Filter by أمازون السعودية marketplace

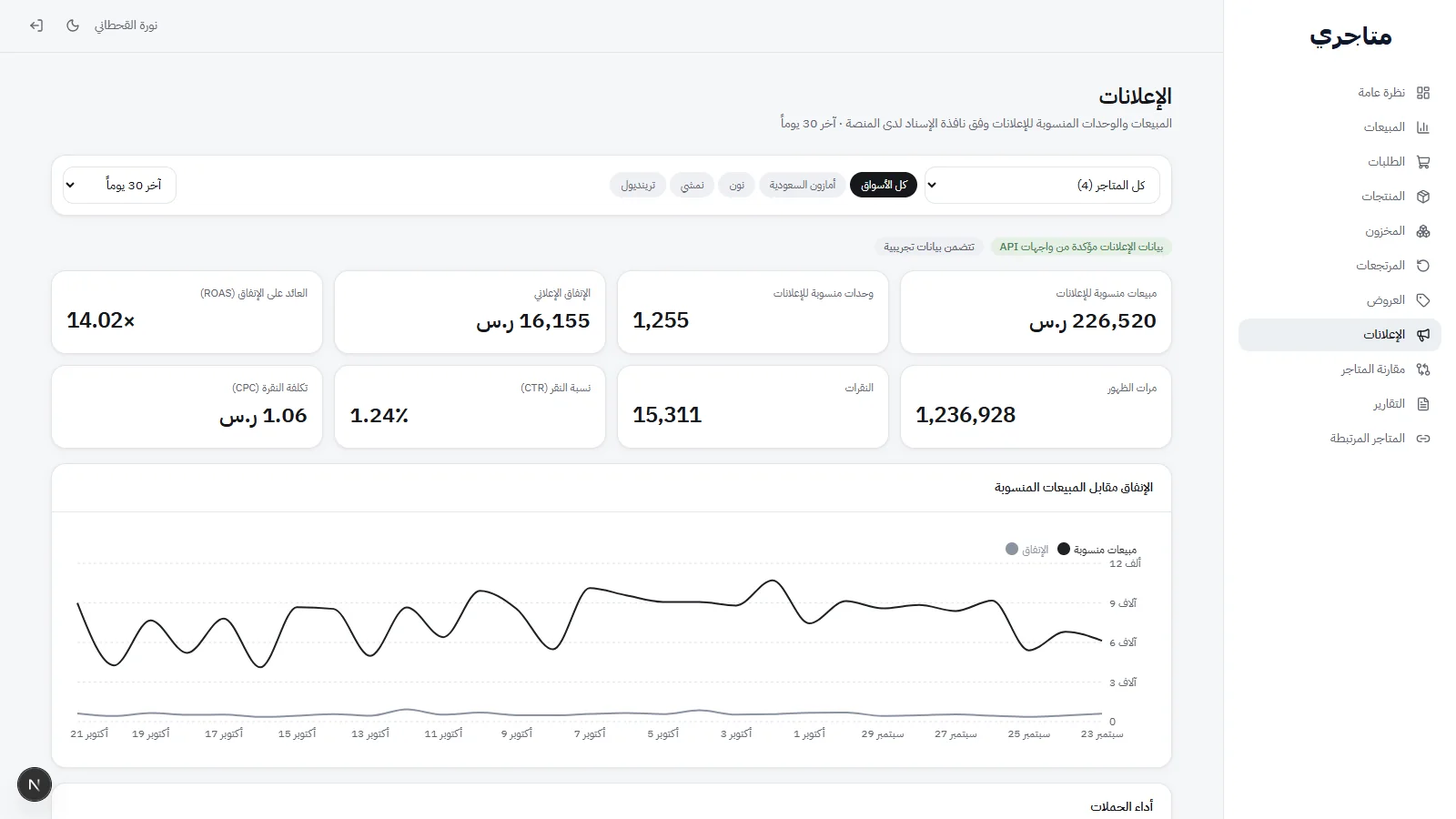pos(803,185)
